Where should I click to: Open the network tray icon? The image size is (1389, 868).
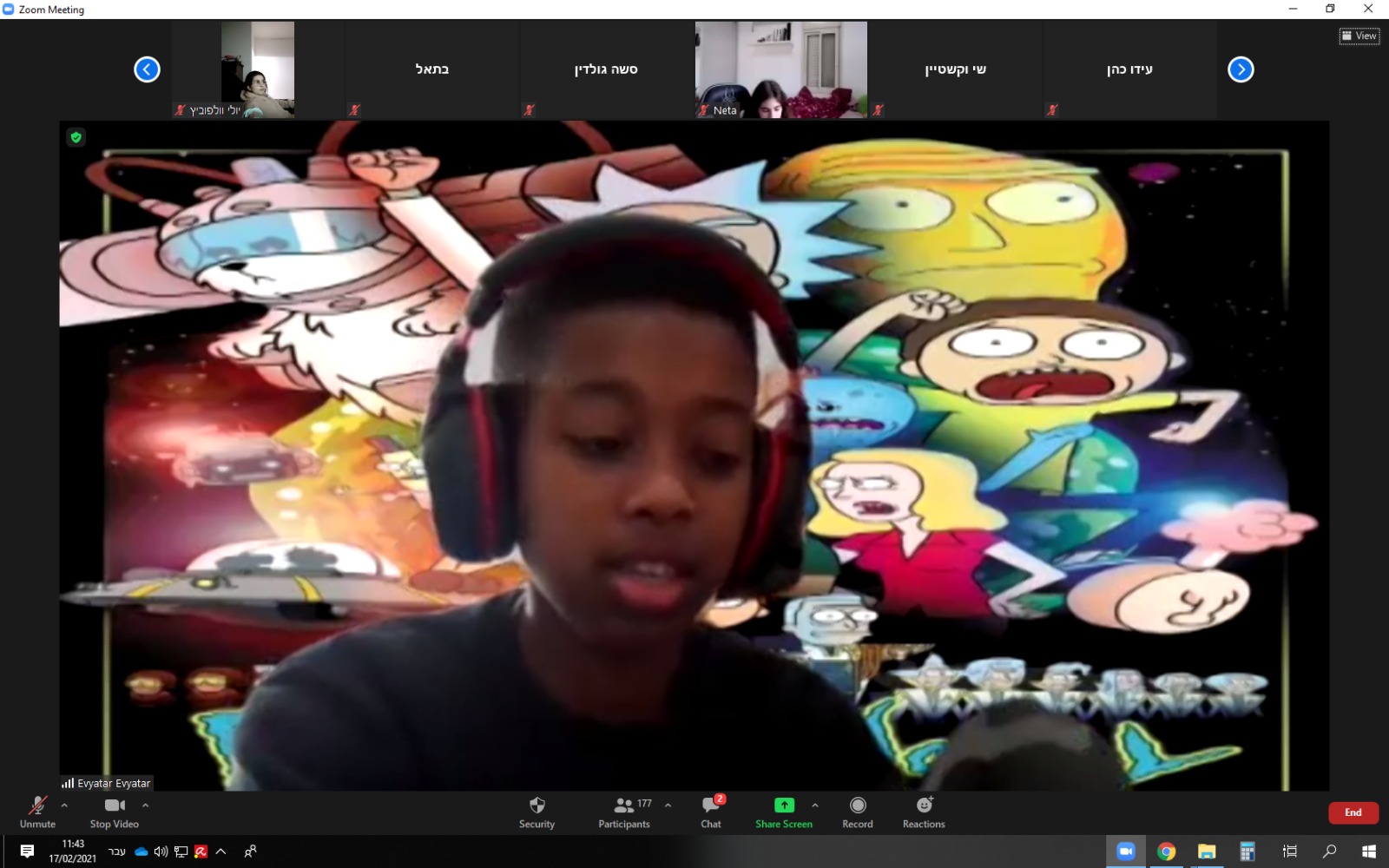(181, 852)
